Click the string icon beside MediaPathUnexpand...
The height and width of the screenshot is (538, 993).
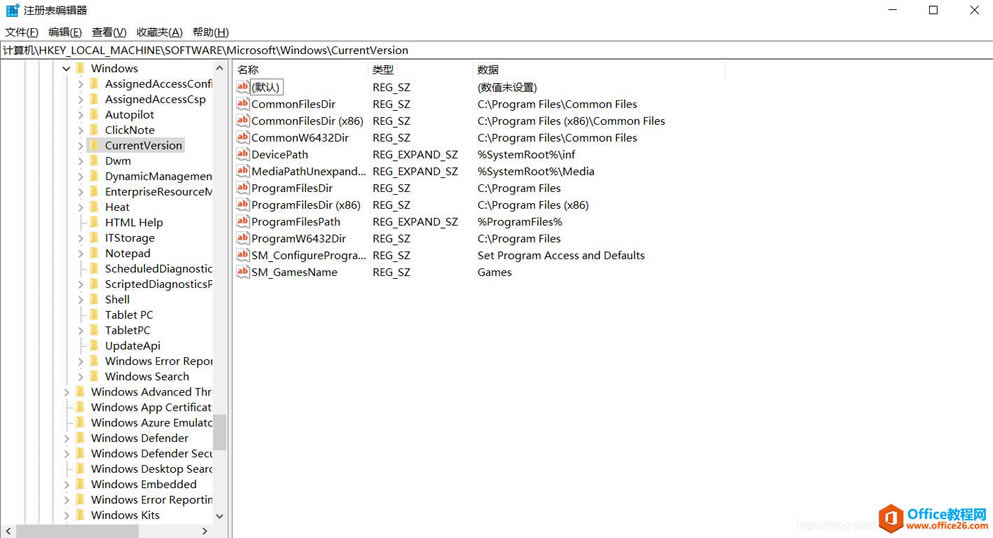point(243,171)
